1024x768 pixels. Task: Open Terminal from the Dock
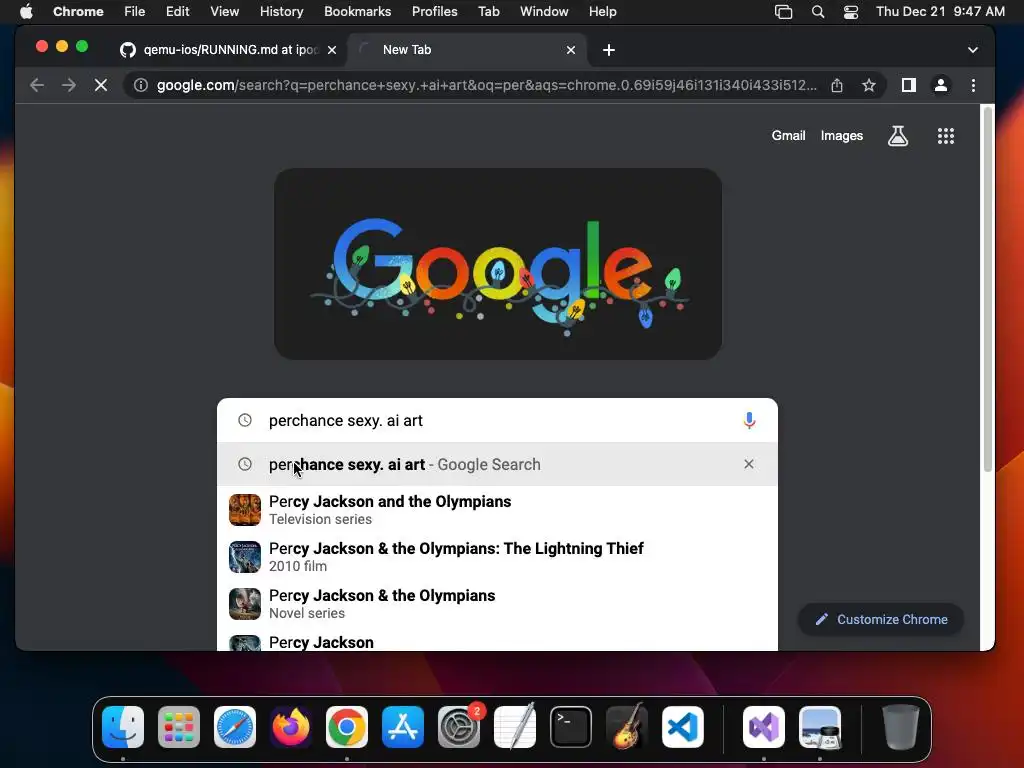(x=571, y=727)
